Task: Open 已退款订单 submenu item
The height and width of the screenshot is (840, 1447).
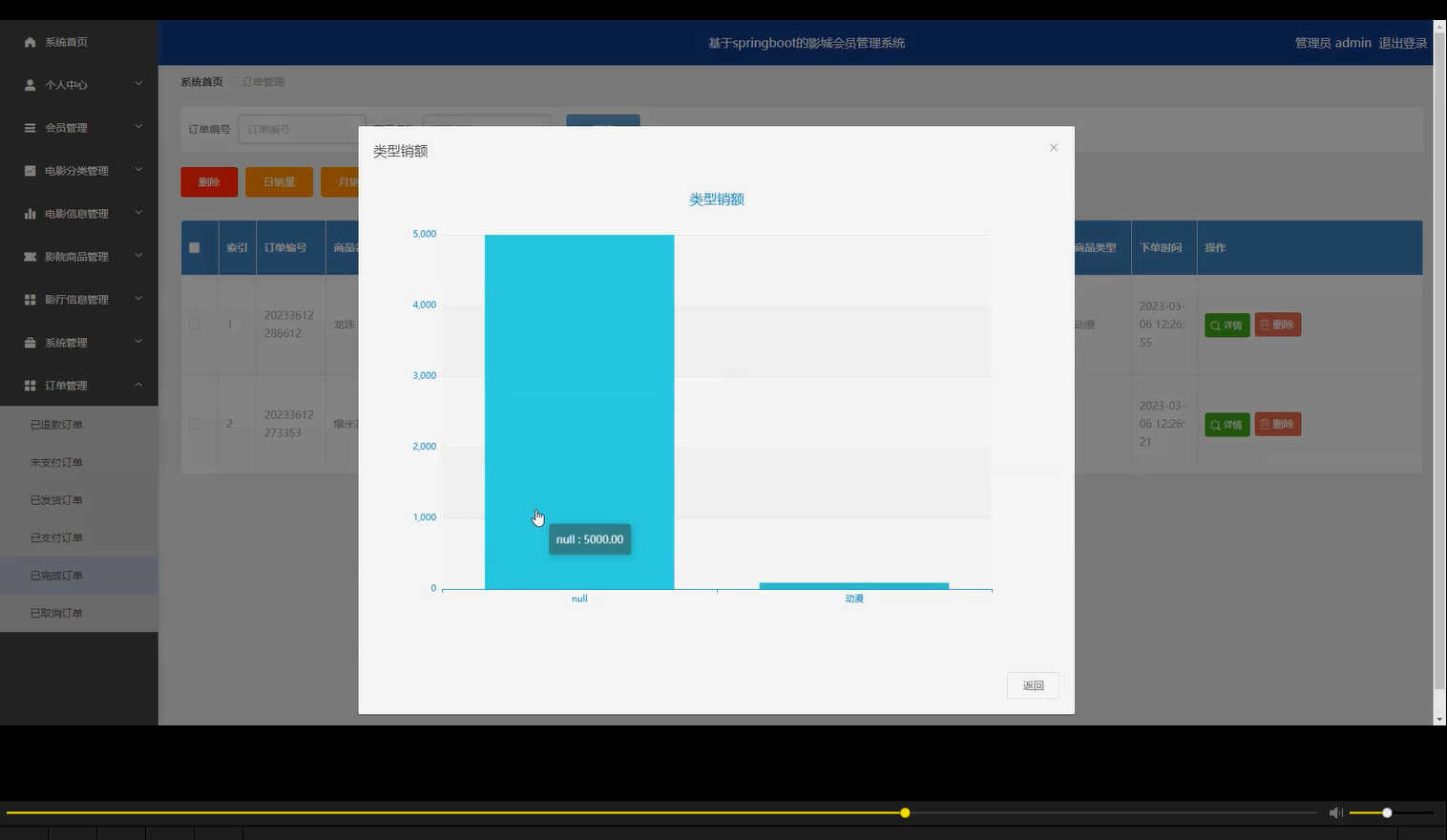Action: click(78, 425)
